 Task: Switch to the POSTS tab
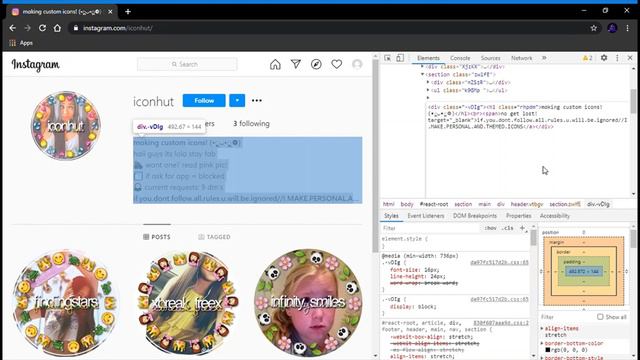tap(157, 237)
